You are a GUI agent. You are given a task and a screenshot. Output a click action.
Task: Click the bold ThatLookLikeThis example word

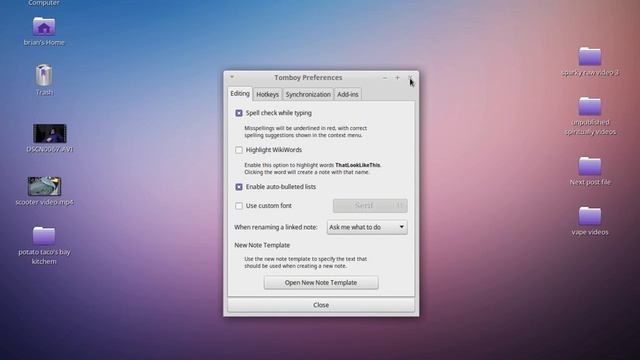(x=358, y=165)
